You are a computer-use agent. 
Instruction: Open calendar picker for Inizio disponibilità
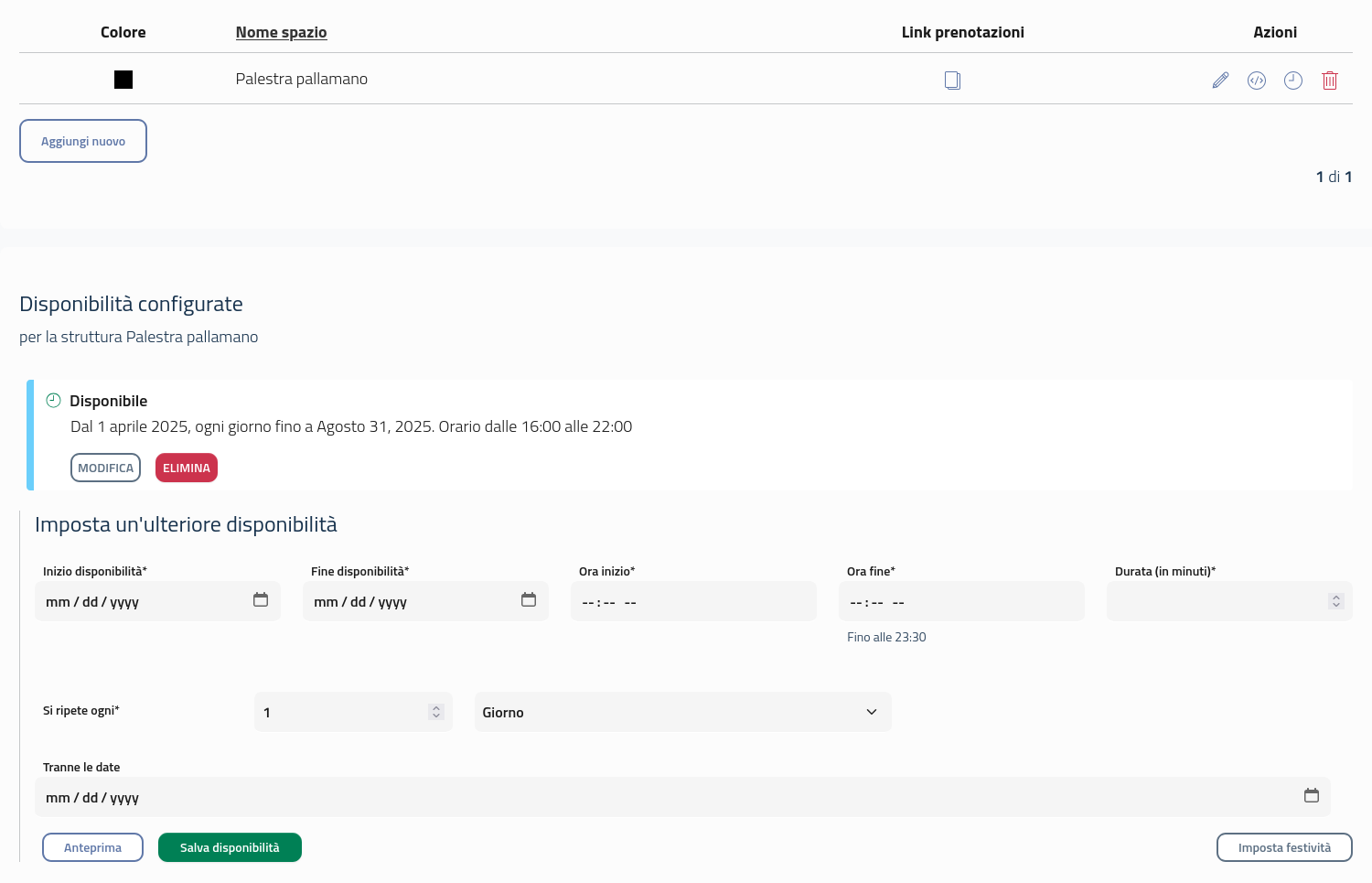[261, 600]
